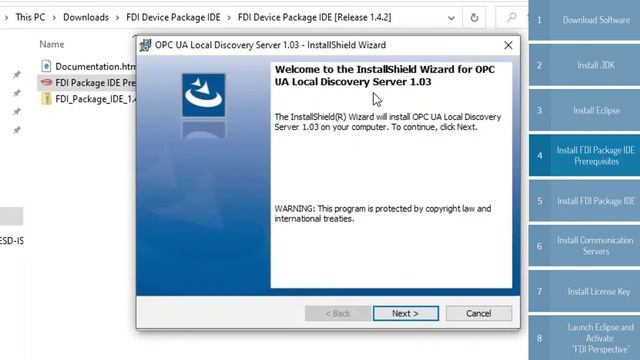Viewport: 640px width, 360px height.
Task: Expand the chevron after Downloads
Action: [117, 18]
